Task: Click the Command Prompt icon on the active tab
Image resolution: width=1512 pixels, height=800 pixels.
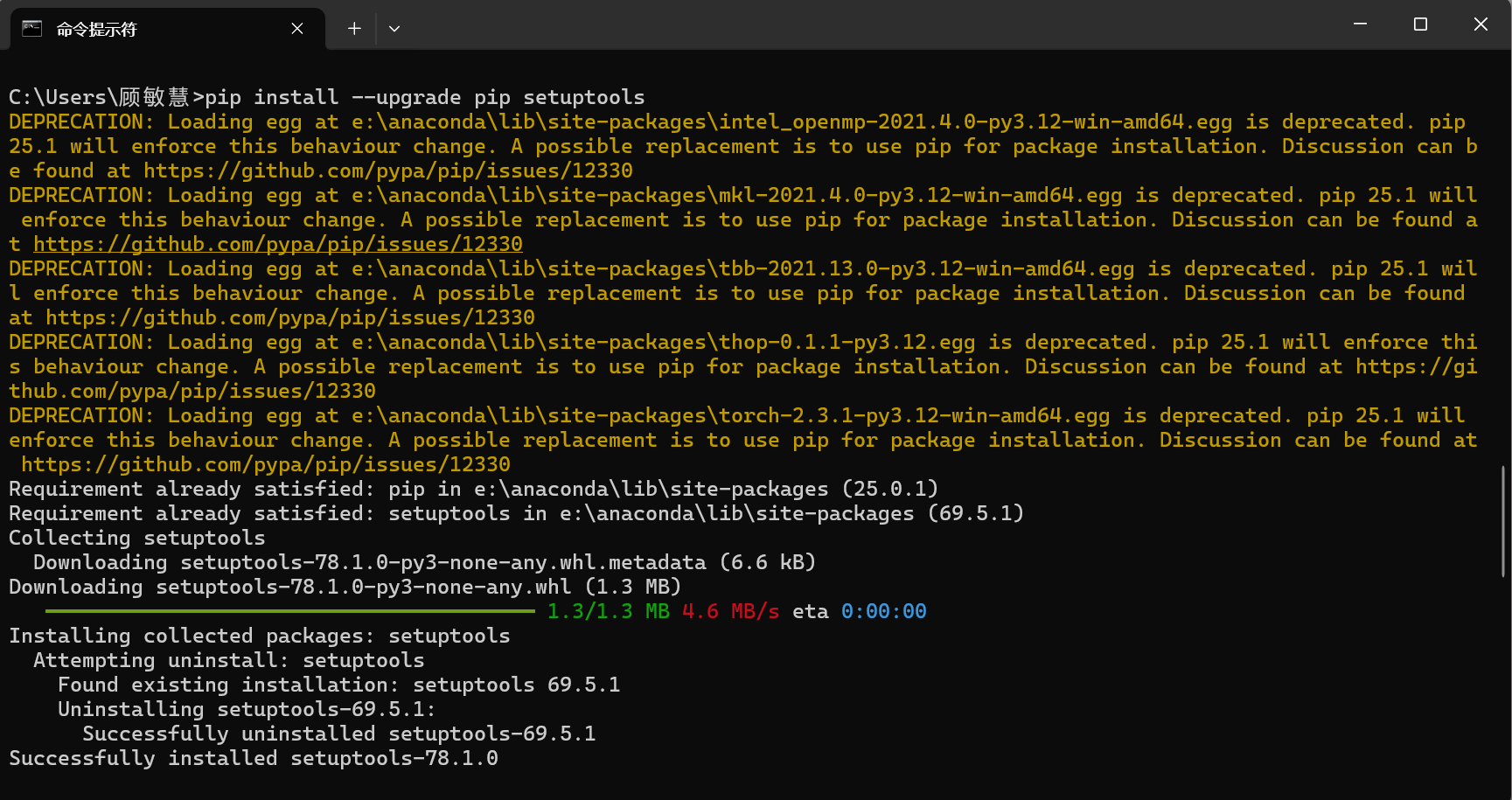Action: (31, 27)
